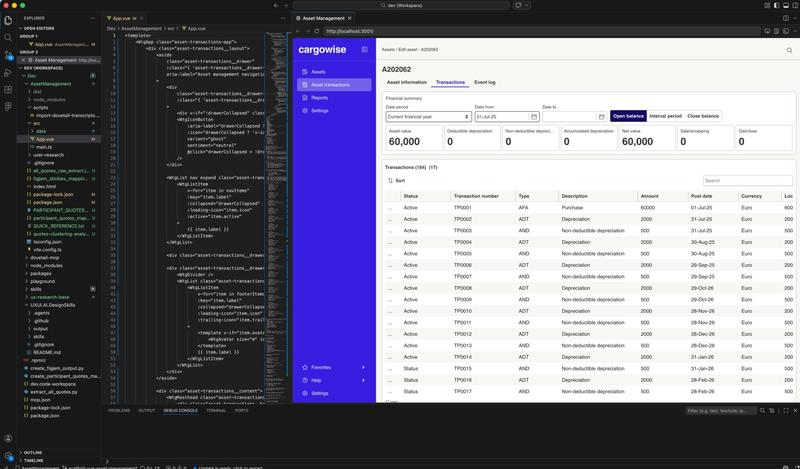The image size is (800, 469).
Task: Collapse the cargowise navigation drawer
Action: coord(365,49)
